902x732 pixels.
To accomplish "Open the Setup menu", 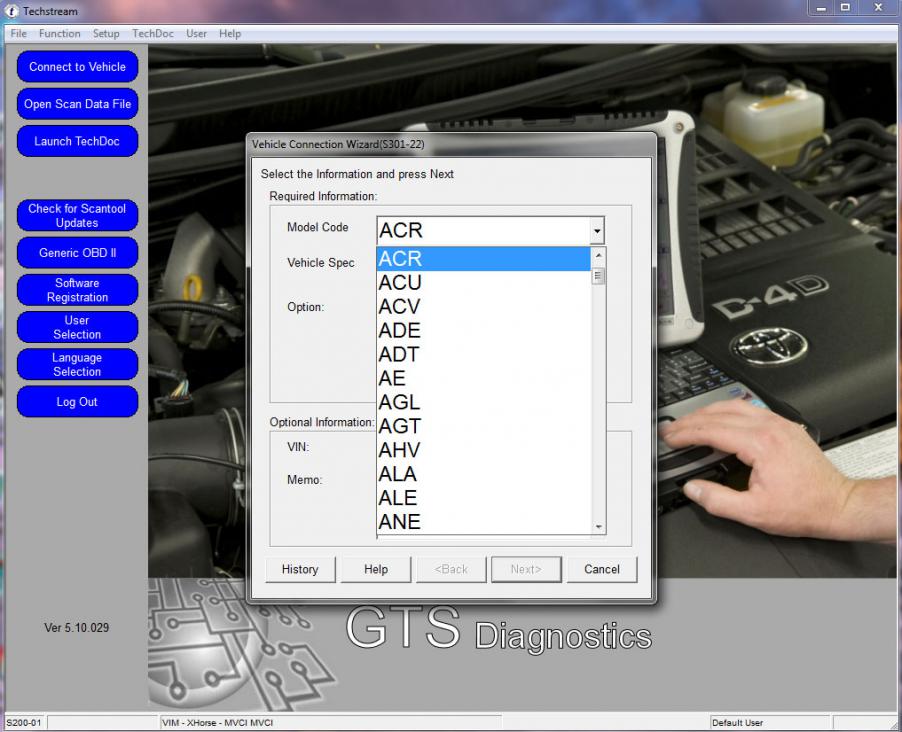I will tap(106, 33).
